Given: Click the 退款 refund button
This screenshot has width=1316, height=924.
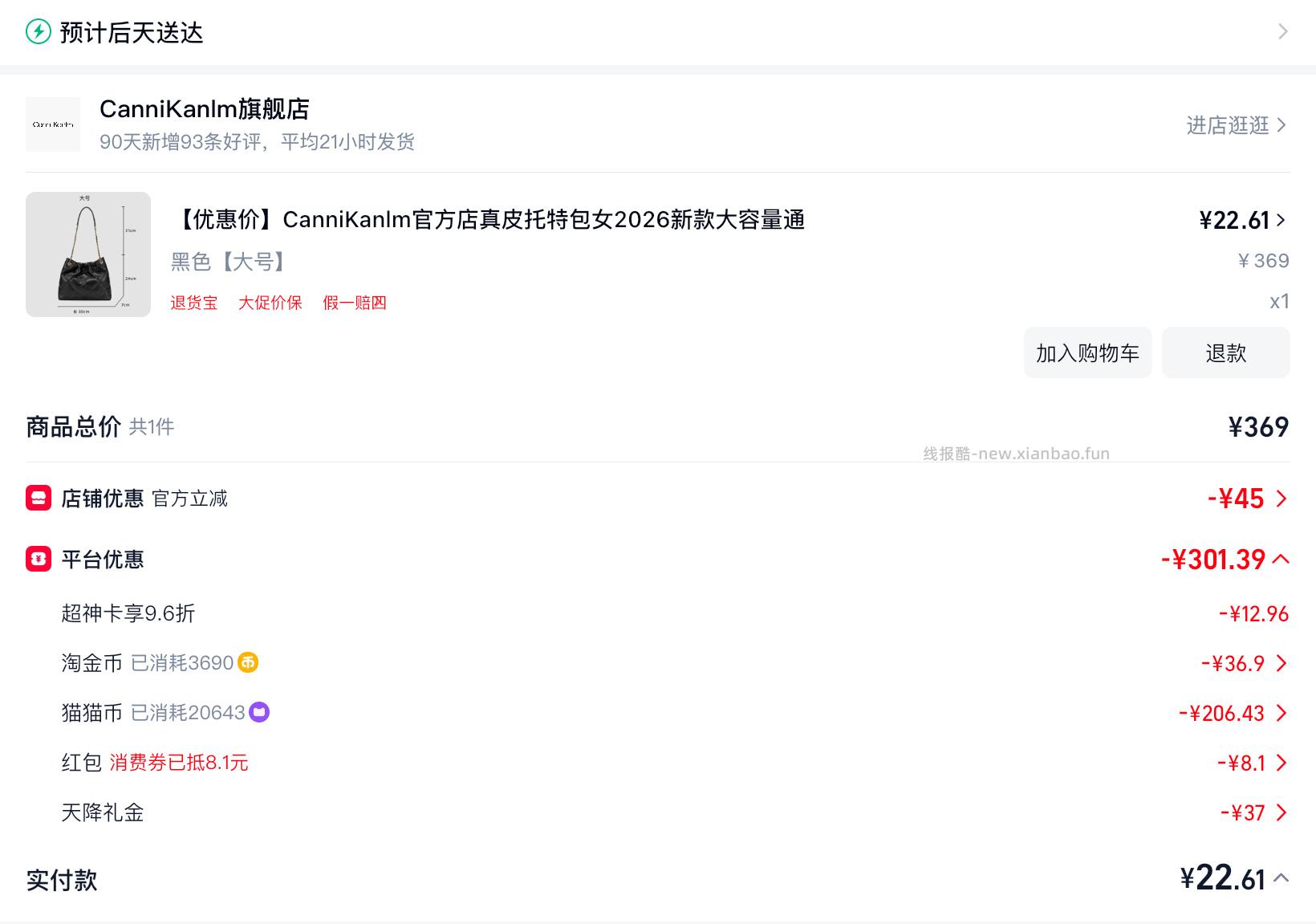Looking at the screenshot, I should [x=1225, y=352].
